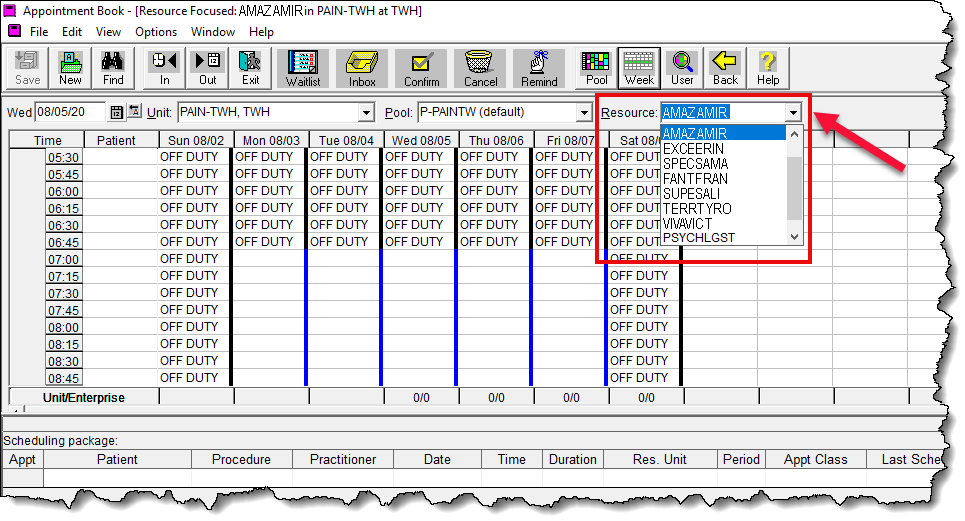Screen dimensions: 965x521
Task: Click the Thu 08/06 column header
Action: [x=496, y=140]
